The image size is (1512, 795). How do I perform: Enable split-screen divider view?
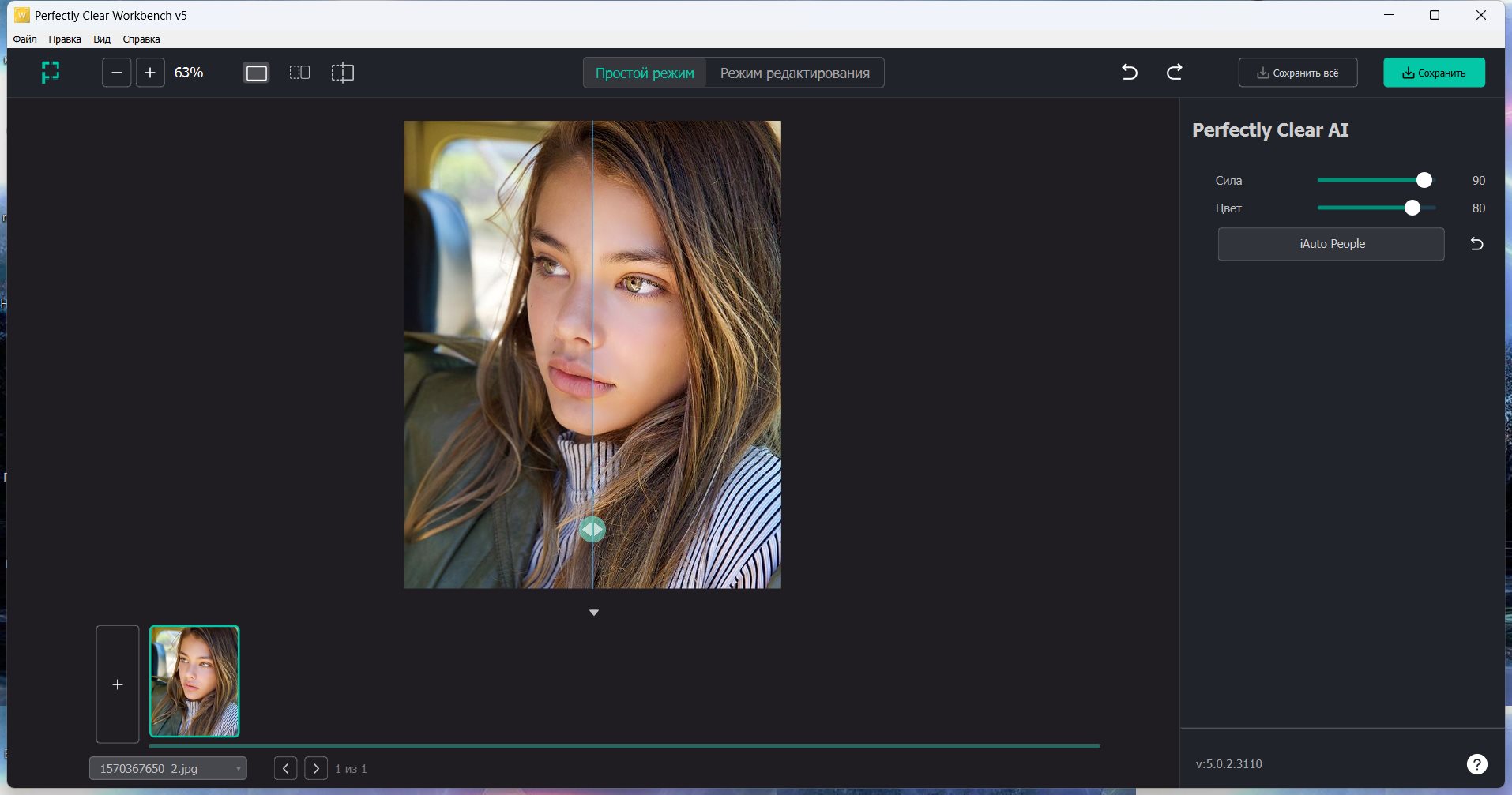click(342, 73)
